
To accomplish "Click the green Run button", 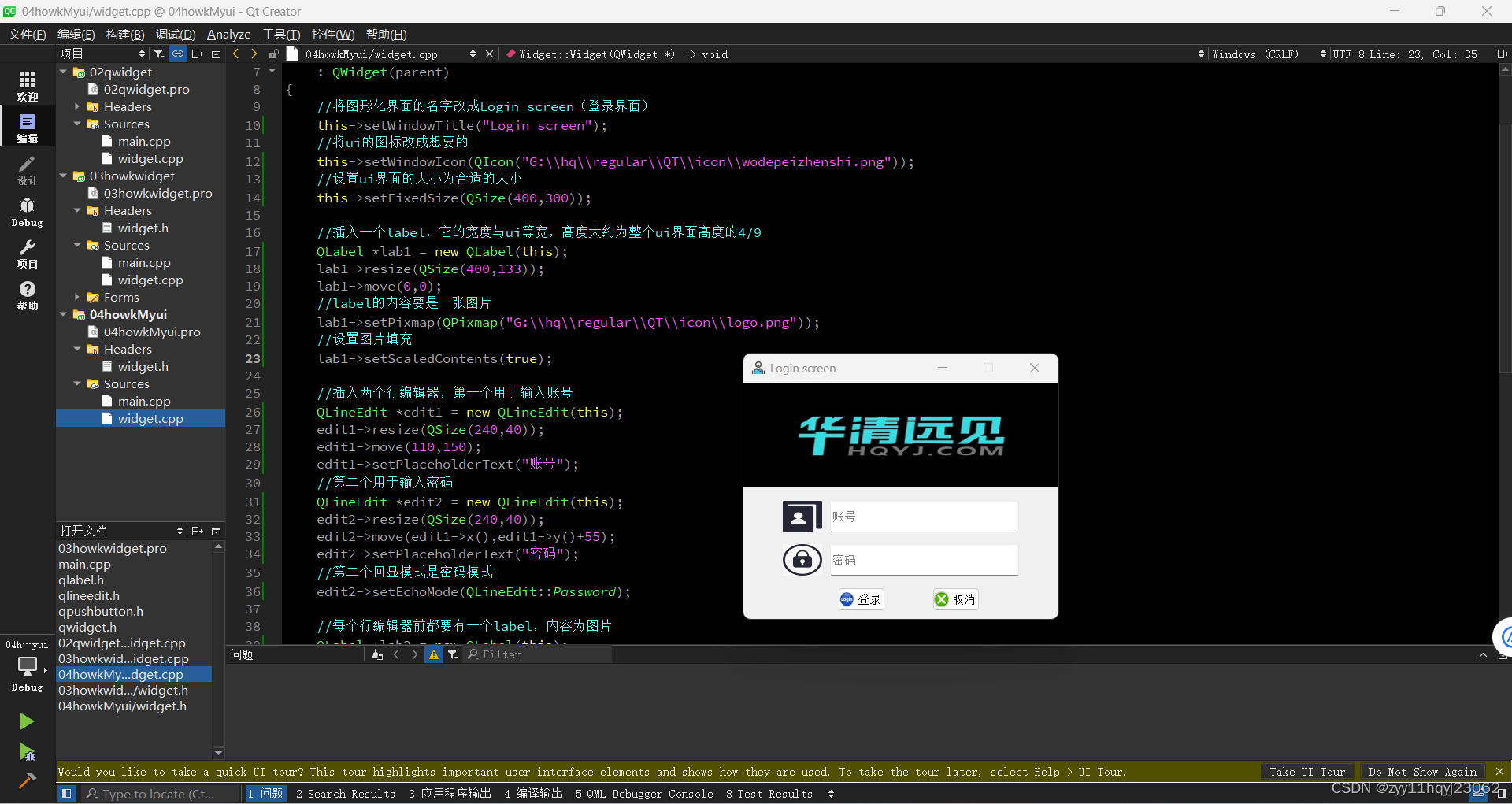I will click(27, 721).
